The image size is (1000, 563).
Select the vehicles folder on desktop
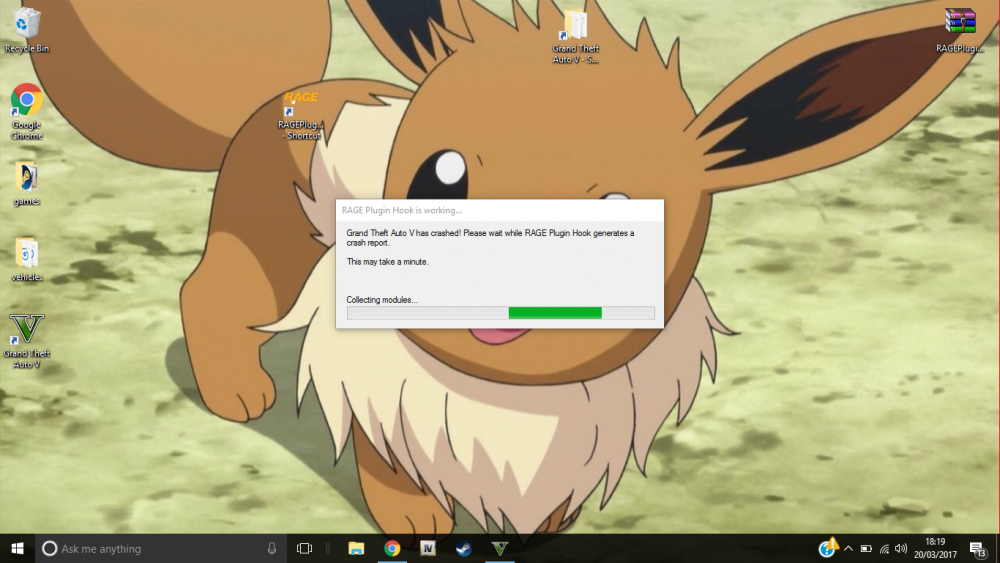coord(26,260)
